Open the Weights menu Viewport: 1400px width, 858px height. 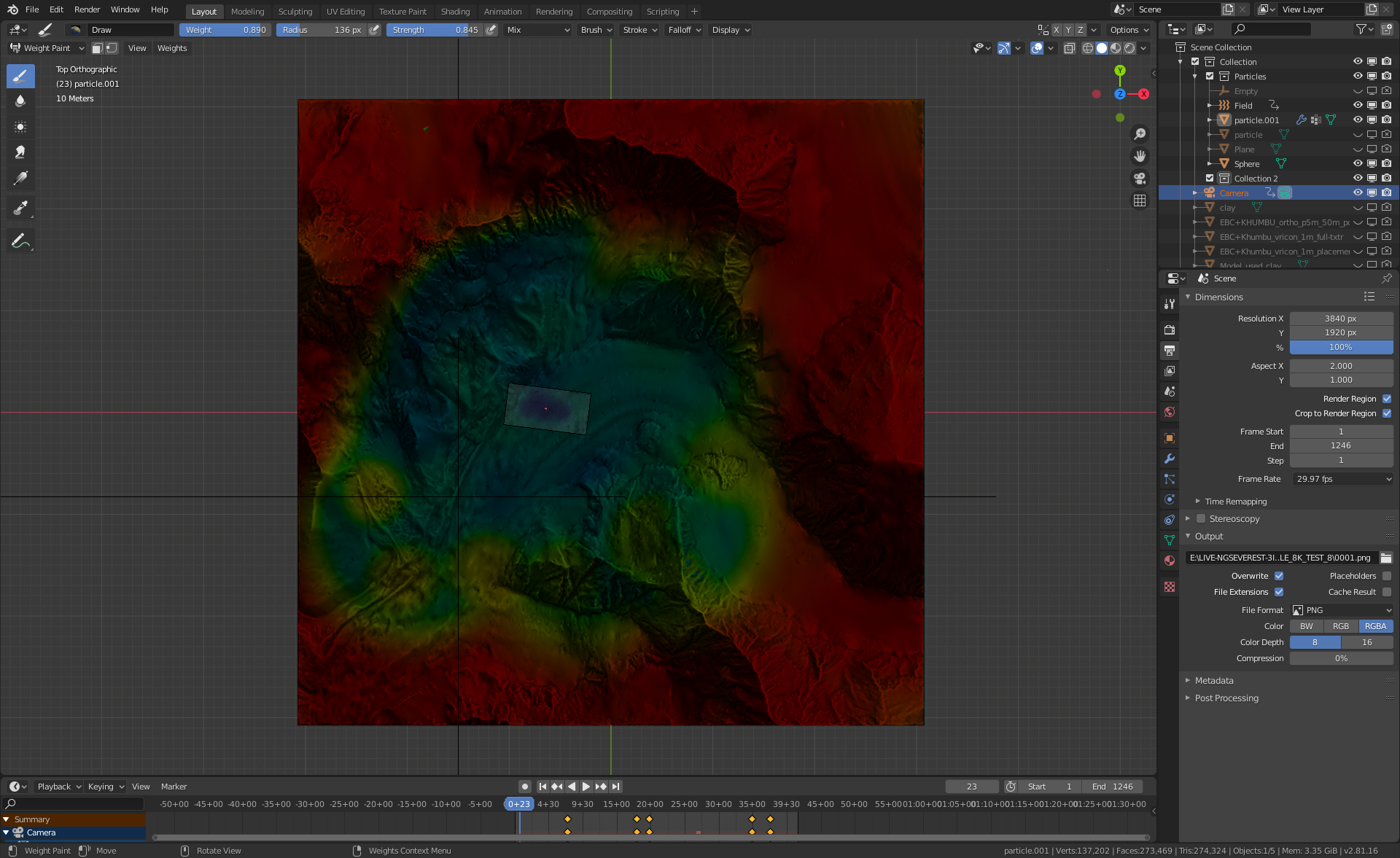pyautogui.click(x=172, y=48)
